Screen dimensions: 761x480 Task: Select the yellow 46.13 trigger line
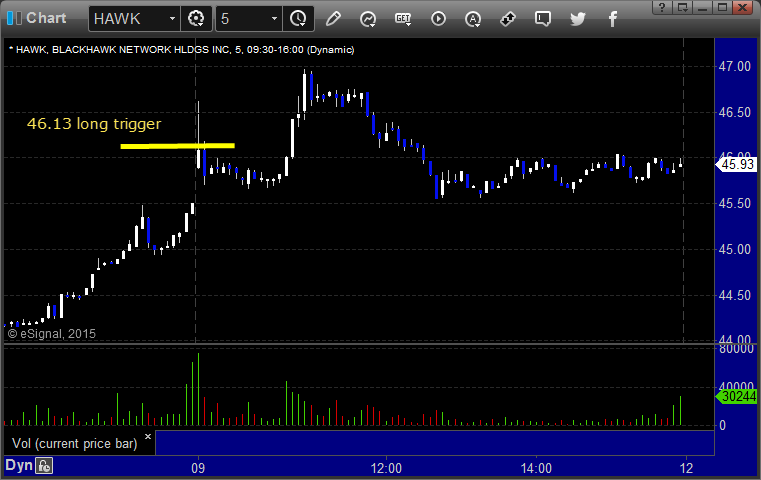pyautogui.click(x=178, y=146)
